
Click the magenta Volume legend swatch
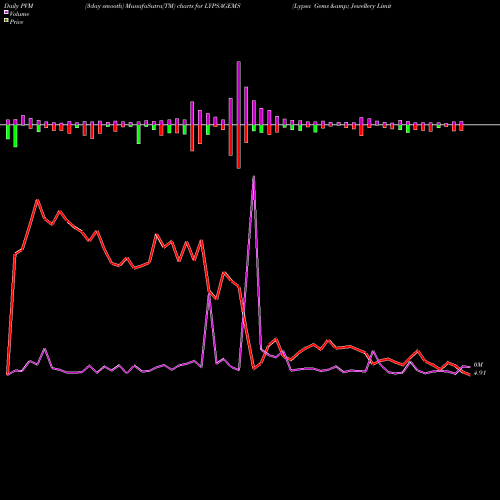tap(6, 12)
